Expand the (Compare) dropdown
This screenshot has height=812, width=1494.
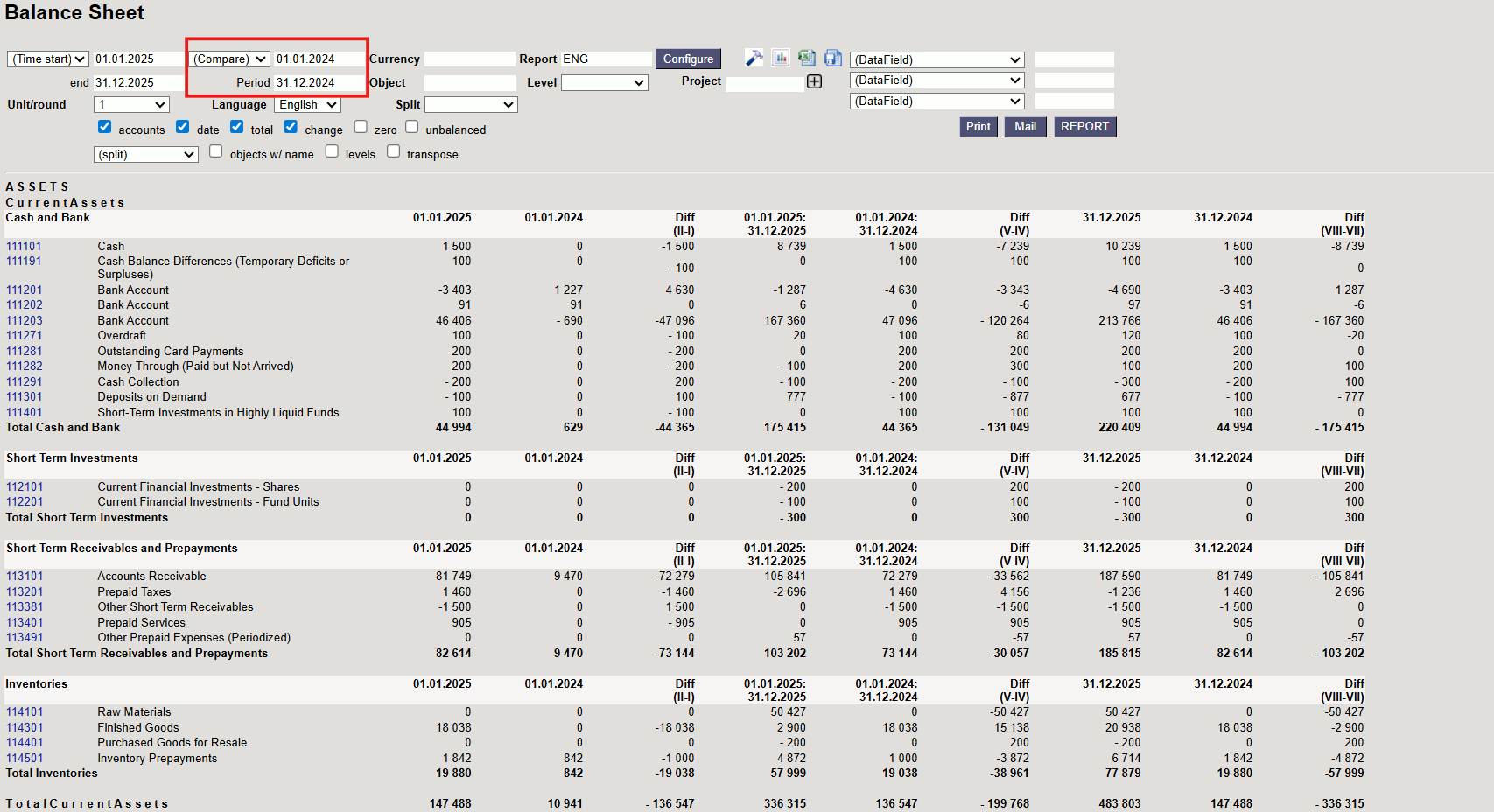click(x=229, y=59)
